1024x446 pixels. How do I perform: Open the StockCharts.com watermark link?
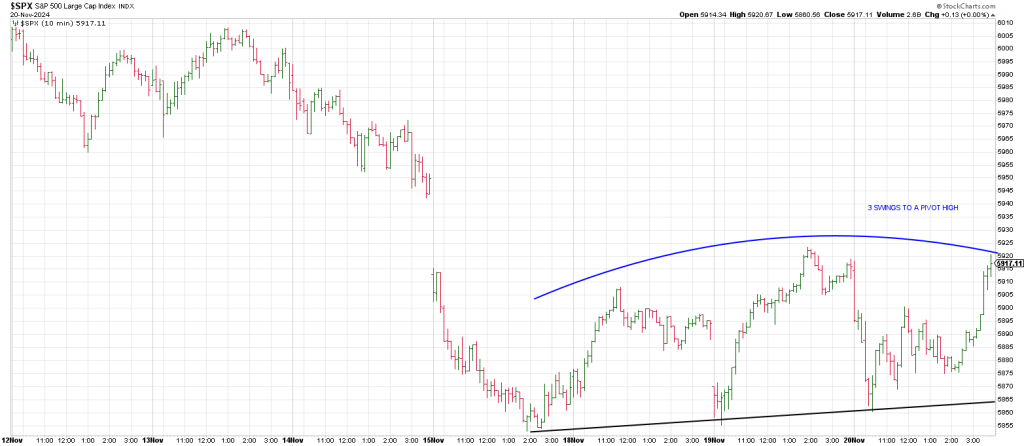pos(983,4)
